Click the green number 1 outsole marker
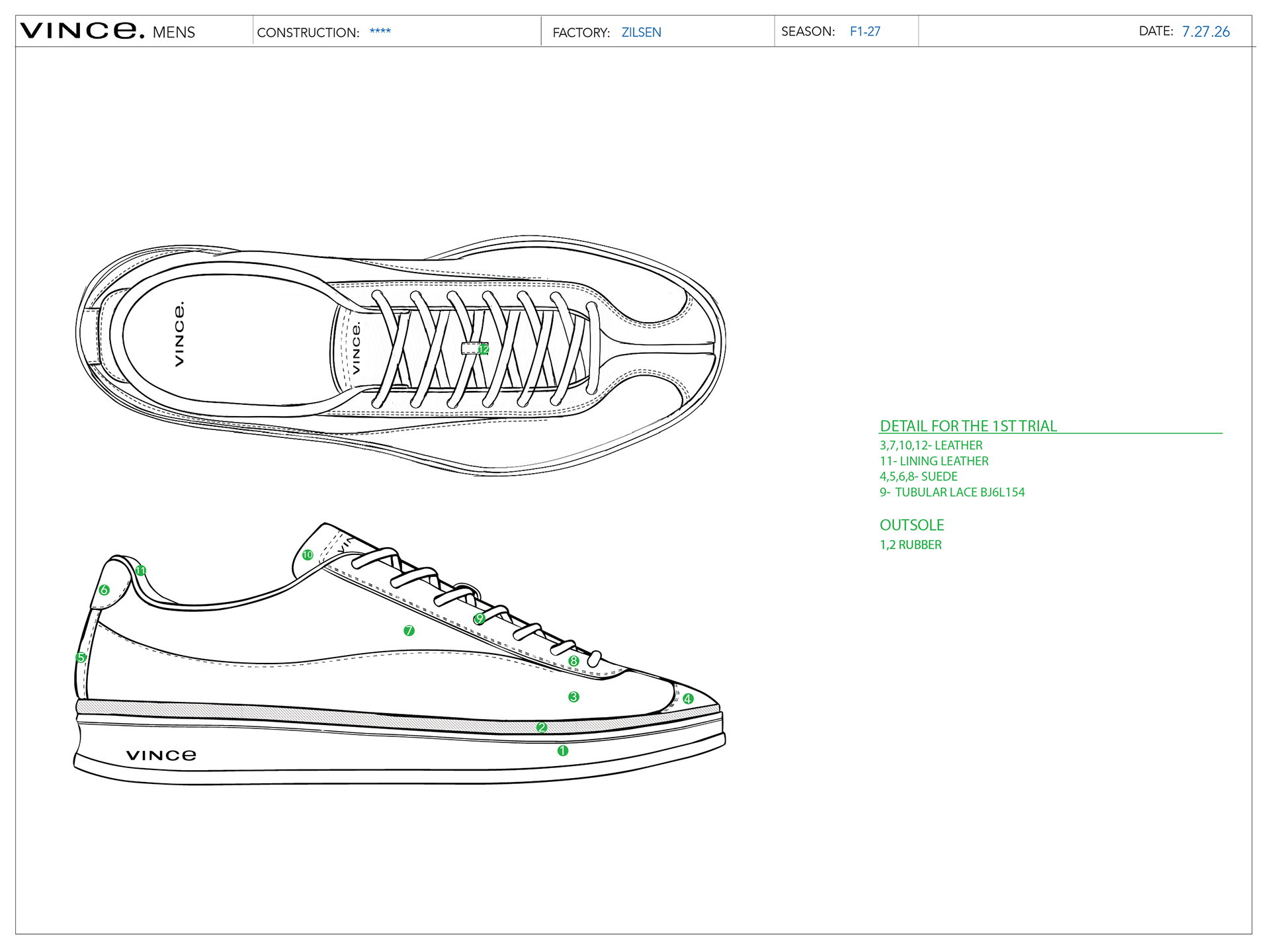 (x=563, y=751)
